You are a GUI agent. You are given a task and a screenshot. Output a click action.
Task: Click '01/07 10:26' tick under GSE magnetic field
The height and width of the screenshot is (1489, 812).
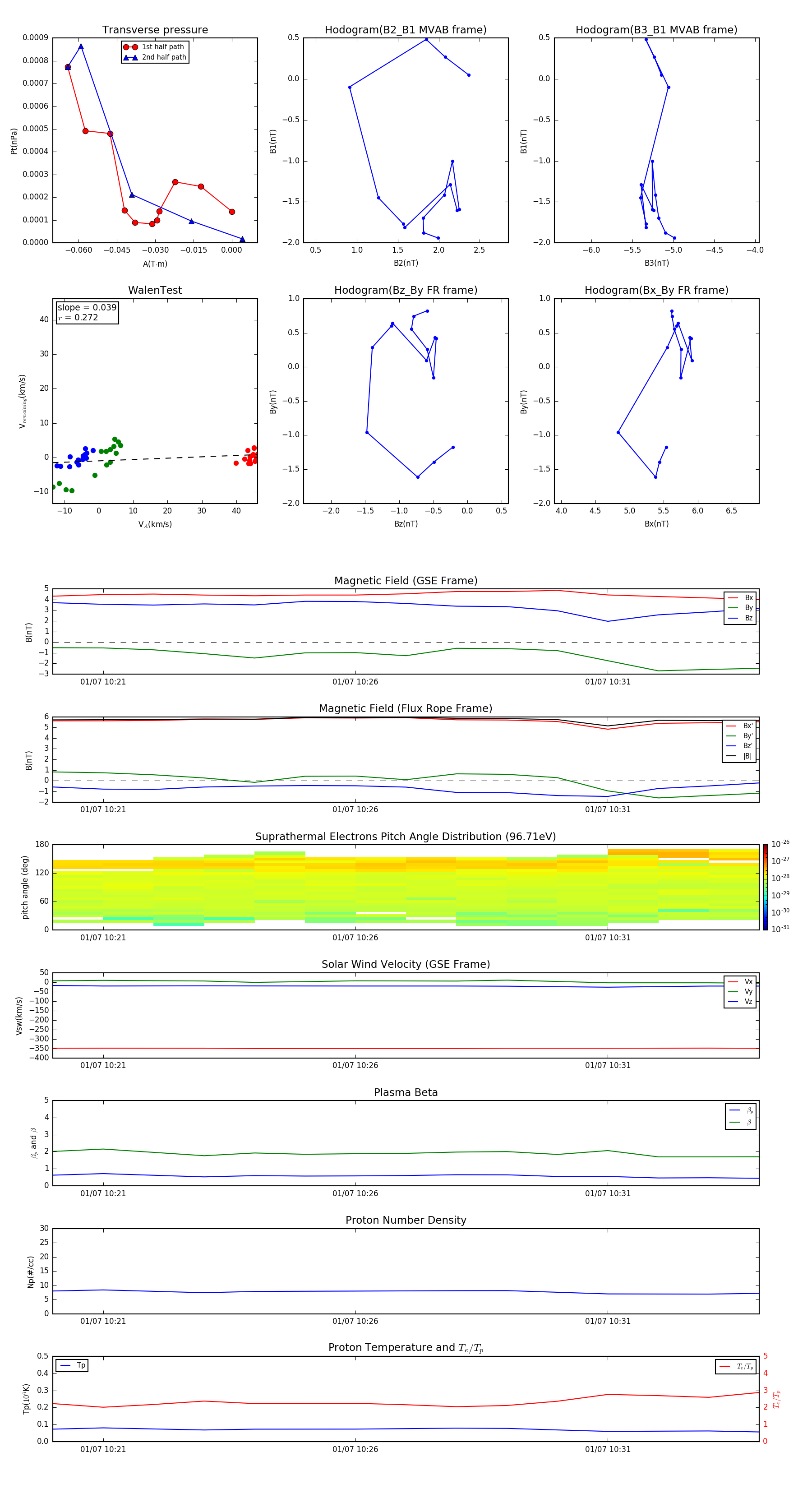355,682
